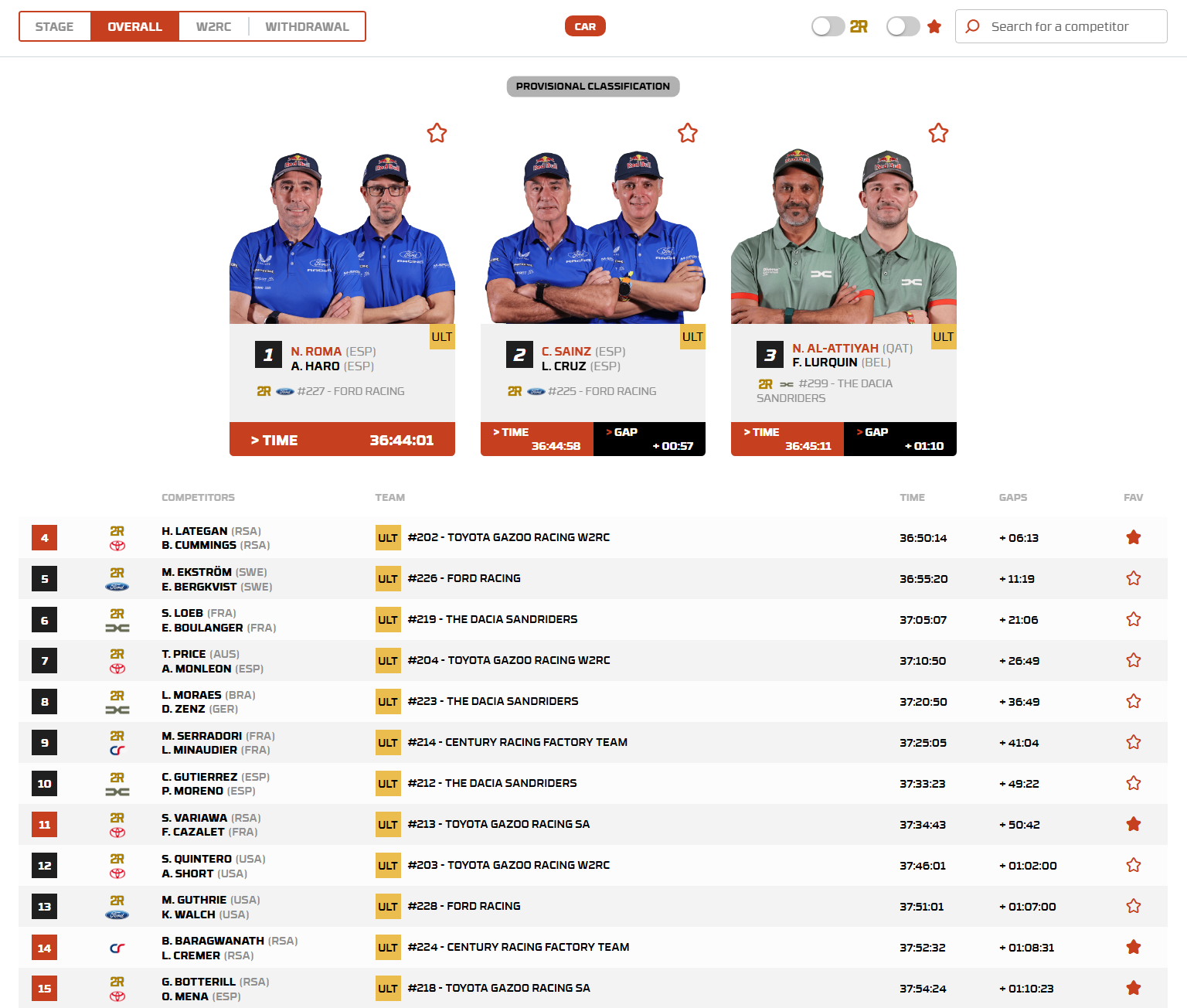Remove S. Variawa from favorites
The image size is (1187, 1008).
(1133, 824)
